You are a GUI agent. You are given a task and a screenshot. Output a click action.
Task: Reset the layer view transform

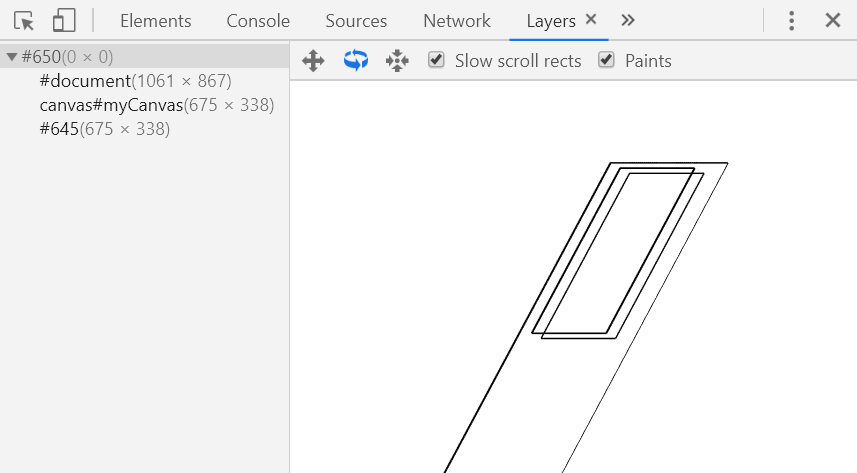(397, 61)
